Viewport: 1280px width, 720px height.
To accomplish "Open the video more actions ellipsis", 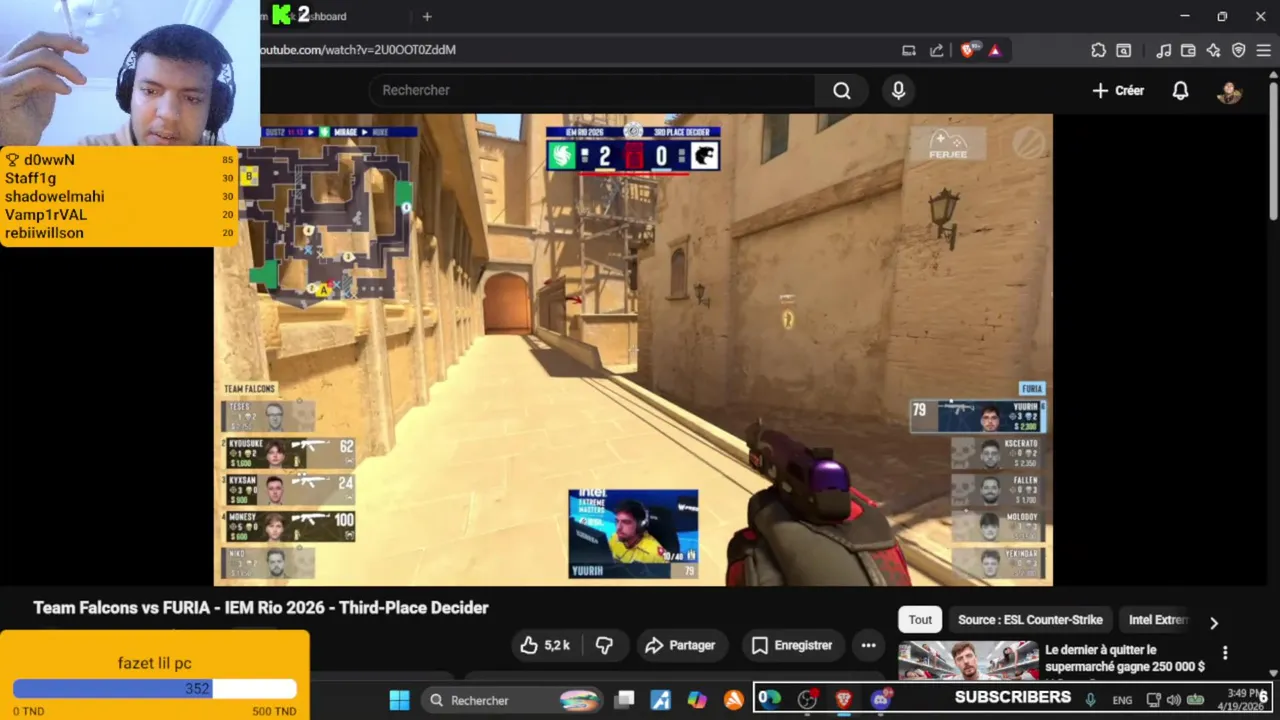I will point(868,646).
